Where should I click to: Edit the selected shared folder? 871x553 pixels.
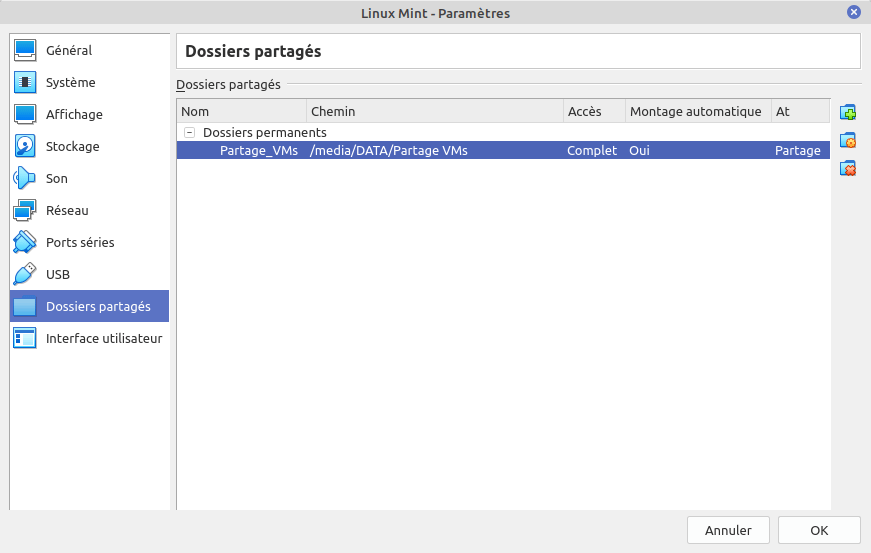(848, 140)
